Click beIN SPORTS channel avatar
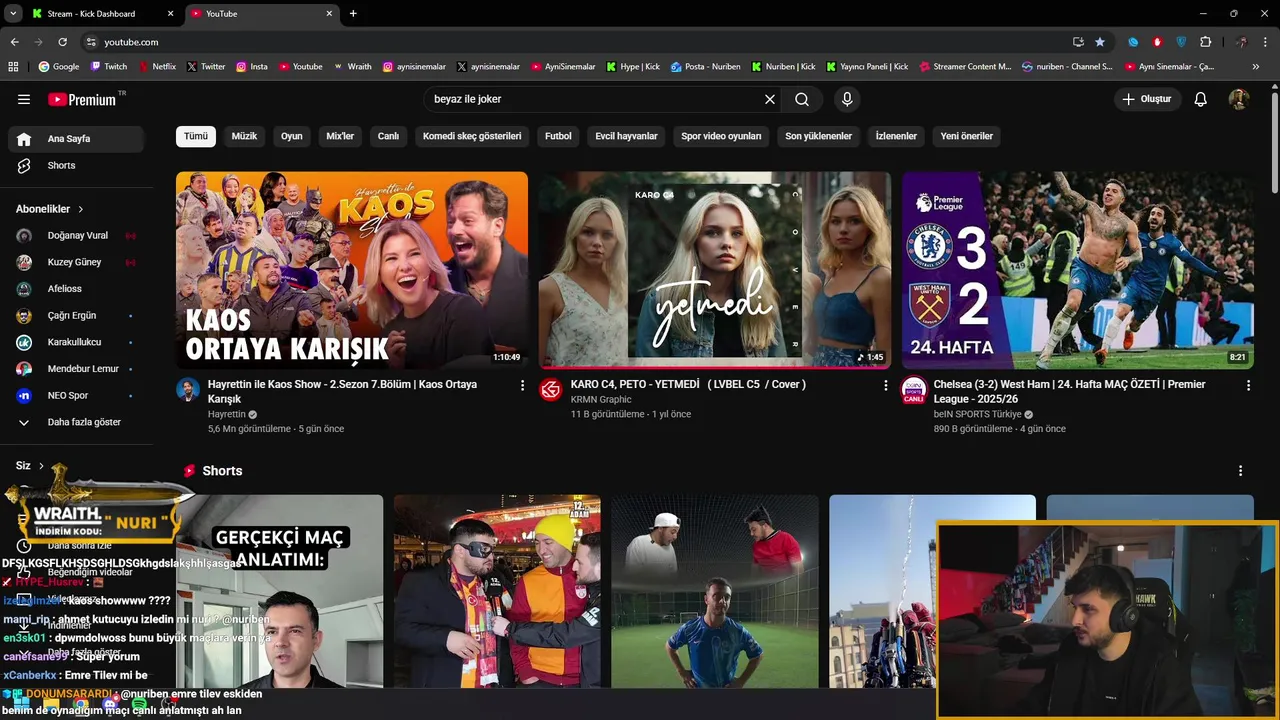 tap(914, 390)
